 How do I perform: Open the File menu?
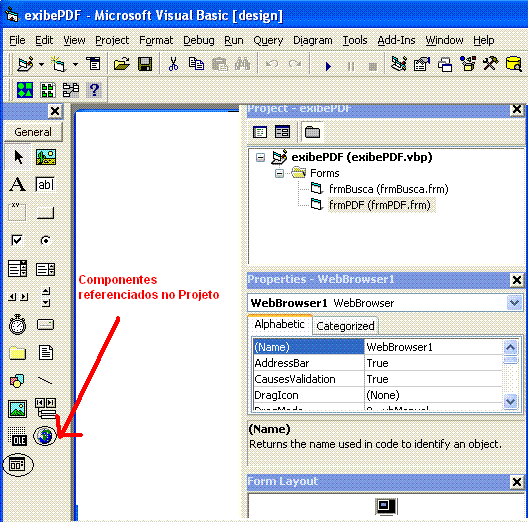pyautogui.click(x=17, y=40)
